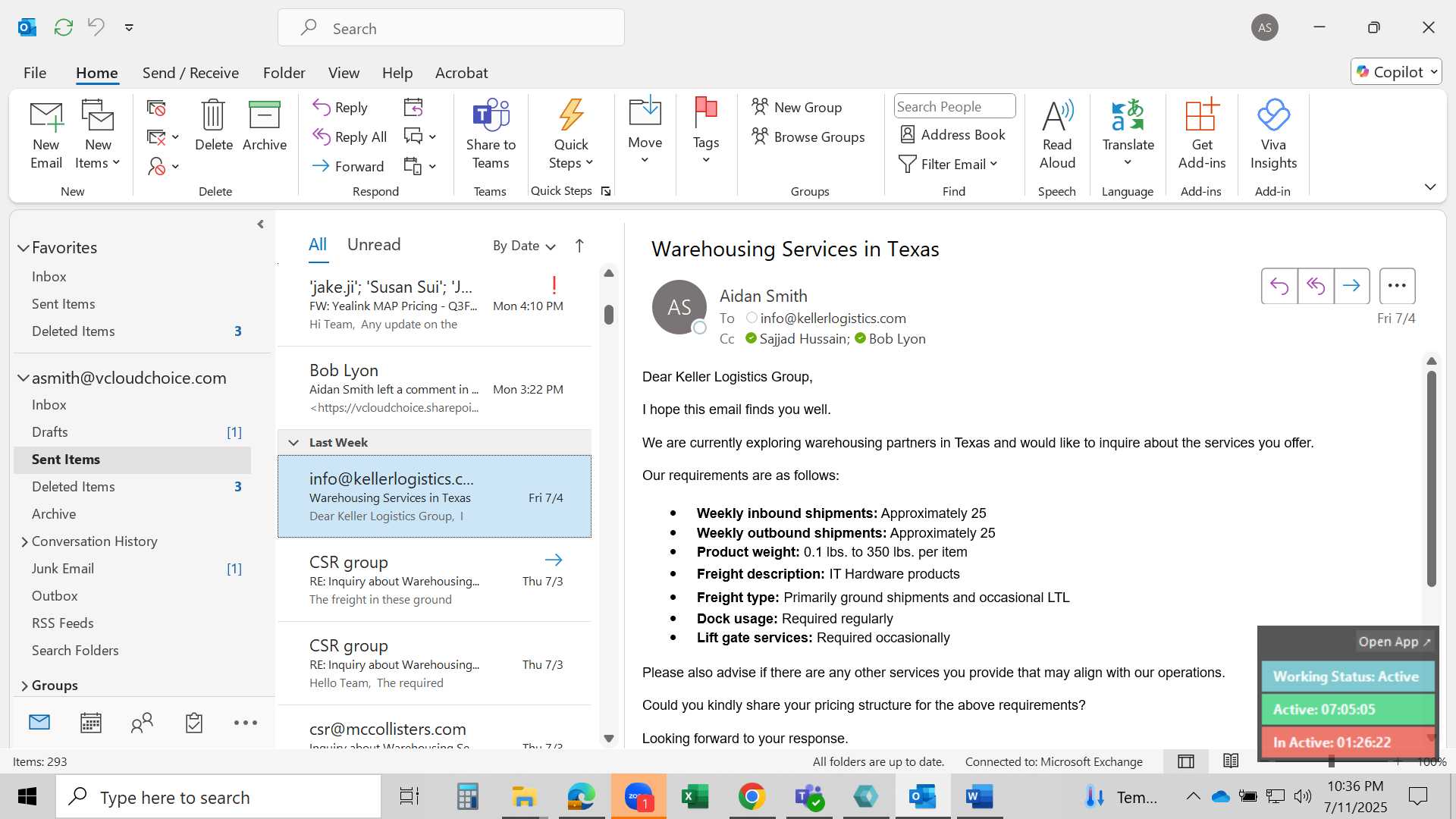Toggle sort order arrow in message list
The width and height of the screenshot is (1456, 819).
point(579,246)
